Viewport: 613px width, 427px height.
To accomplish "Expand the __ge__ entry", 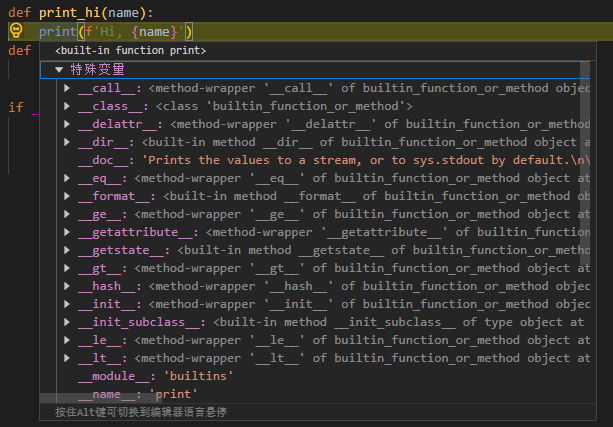I will (x=67, y=214).
